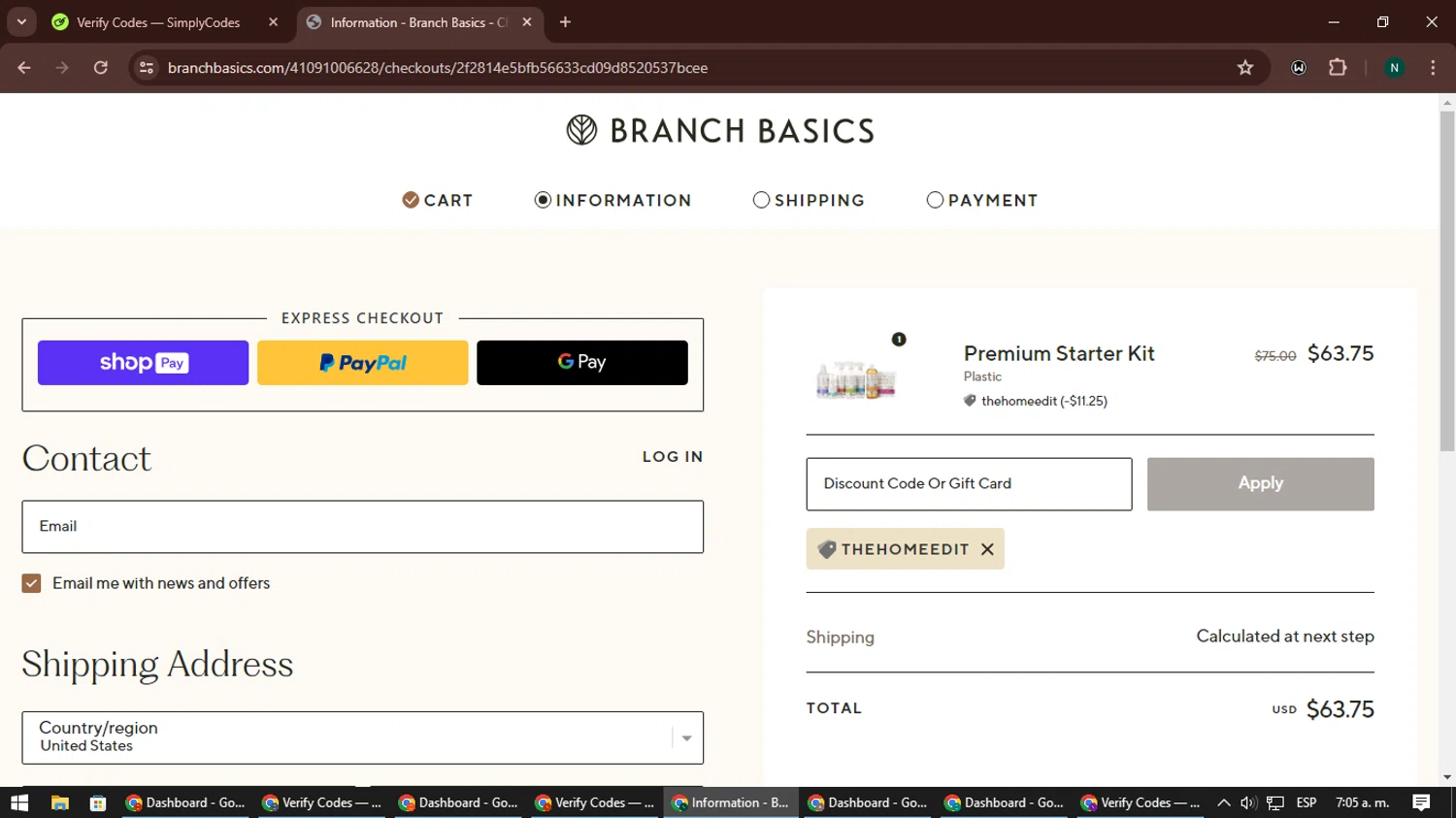This screenshot has width=1456, height=818.
Task: Open the Extensions puzzle icon
Action: (1338, 68)
